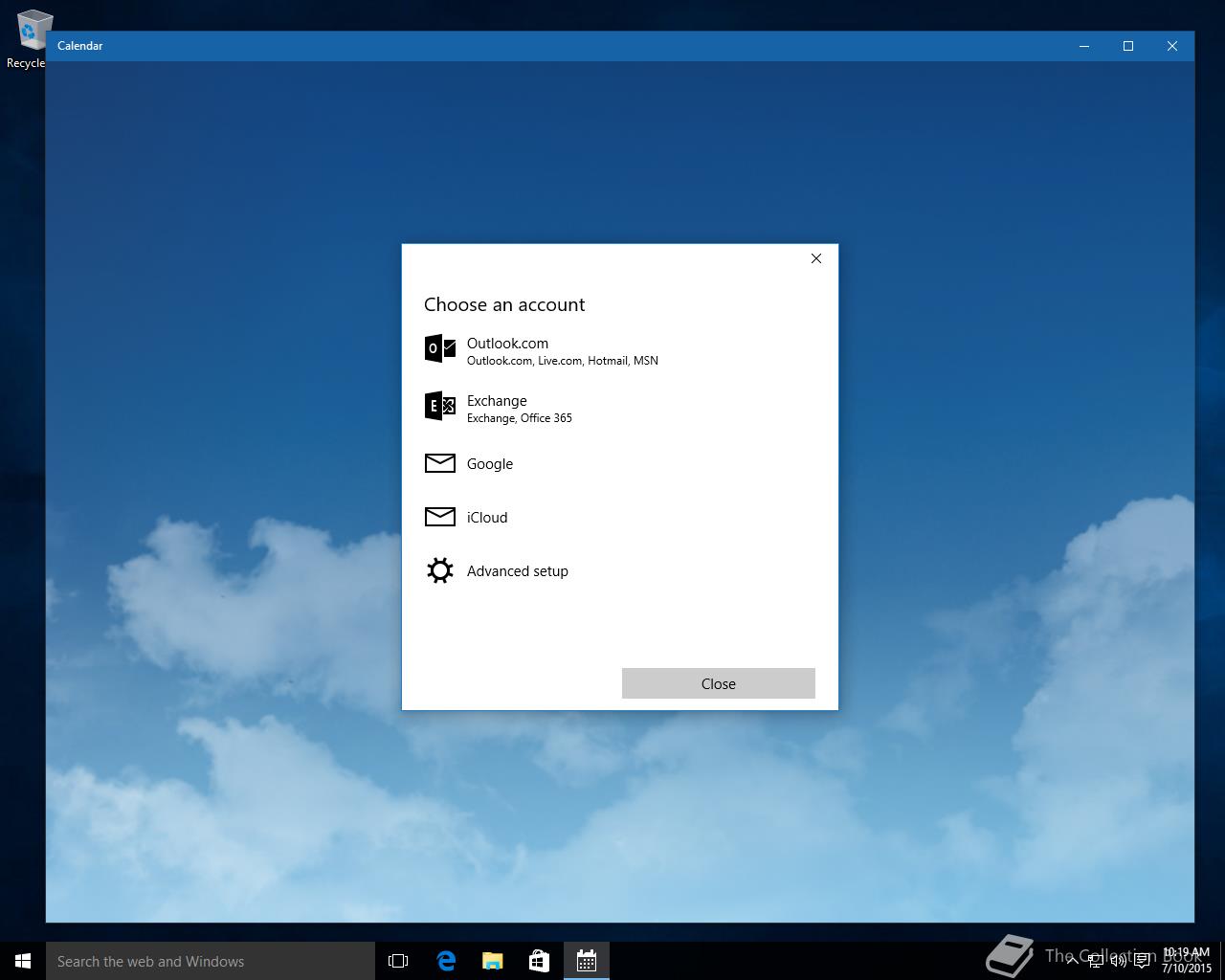Open Advanced setup gear icon
The width and height of the screenshot is (1225, 980).
click(x=440, y=570)
